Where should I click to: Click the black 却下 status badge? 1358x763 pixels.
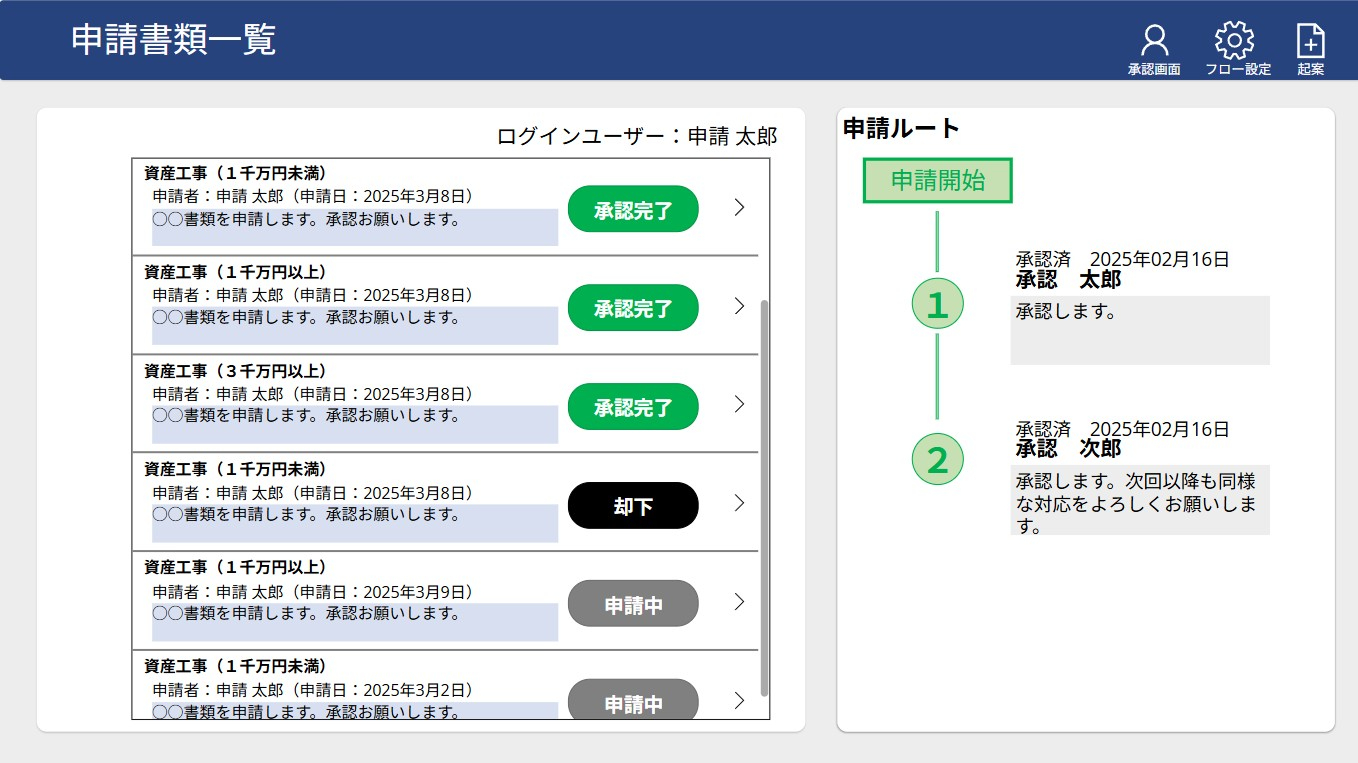[x=633, y=506]
